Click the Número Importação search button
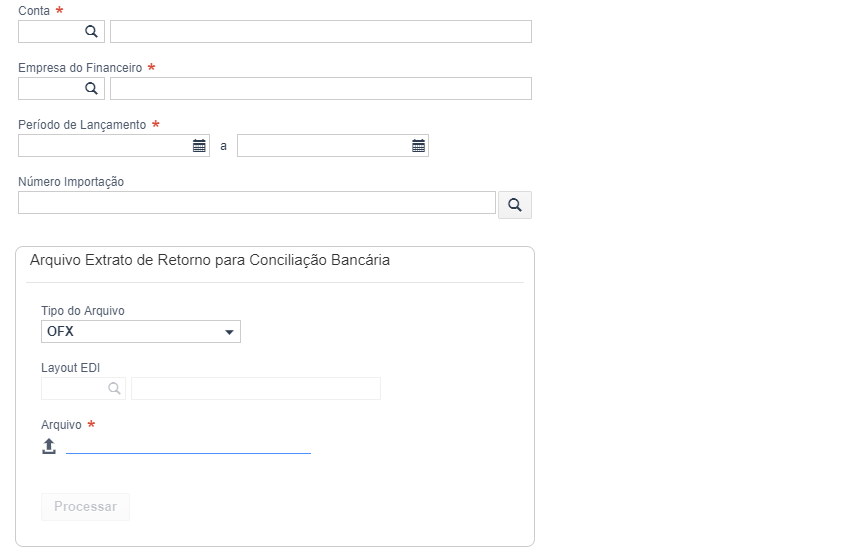Viewport: 849px width, 556px height. [515, 205]
